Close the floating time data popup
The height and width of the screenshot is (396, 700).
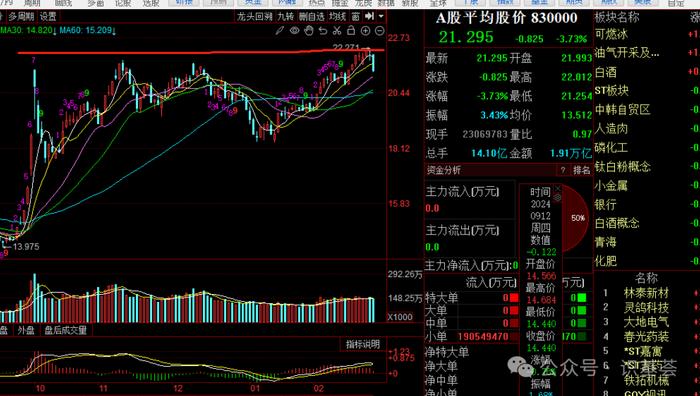557,189
